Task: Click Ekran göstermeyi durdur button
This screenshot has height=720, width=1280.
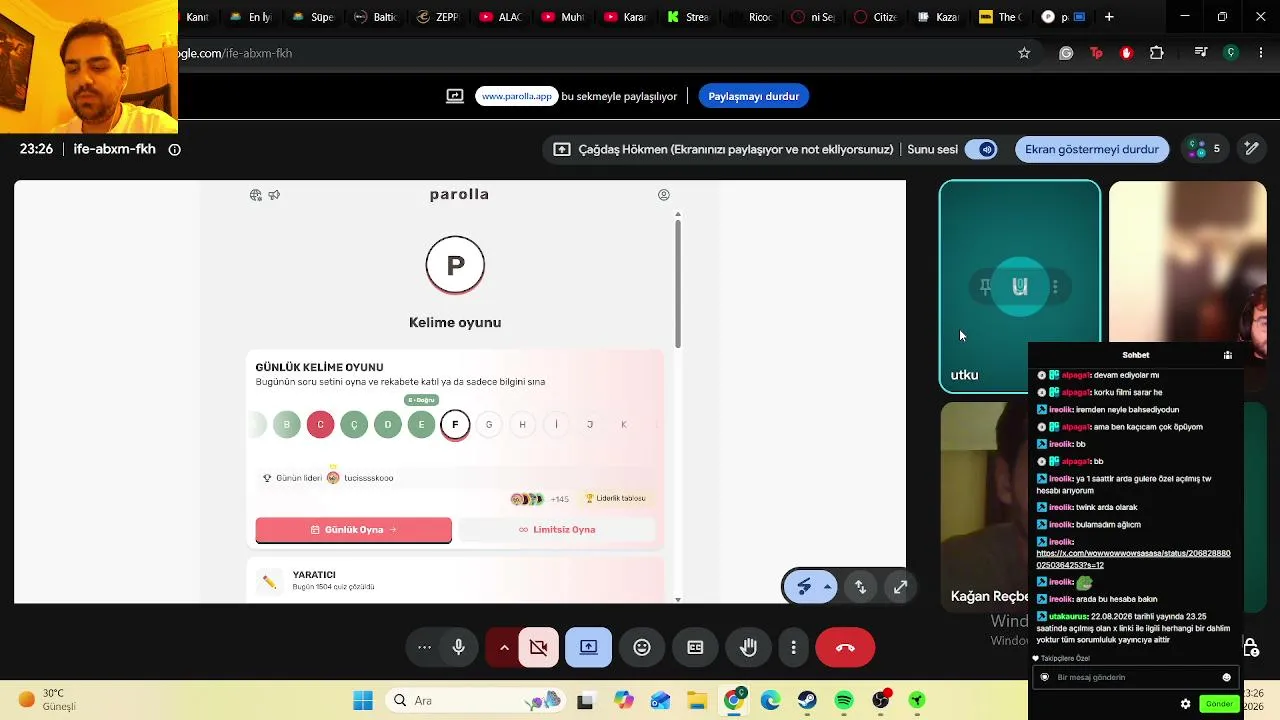Action: click(1092, 149)
